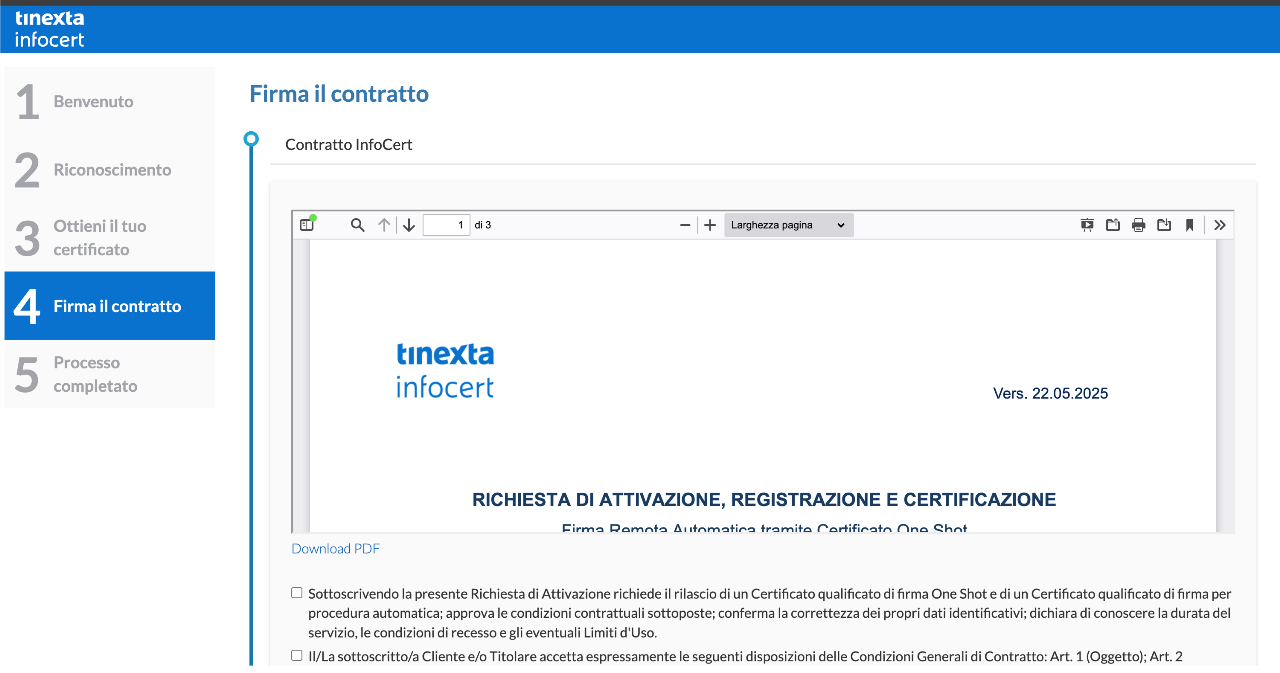Image resolution: width=1280 pixels, height=673 pixels.
Task: Zoom in the PDF with plus
Action: [710, 225]
